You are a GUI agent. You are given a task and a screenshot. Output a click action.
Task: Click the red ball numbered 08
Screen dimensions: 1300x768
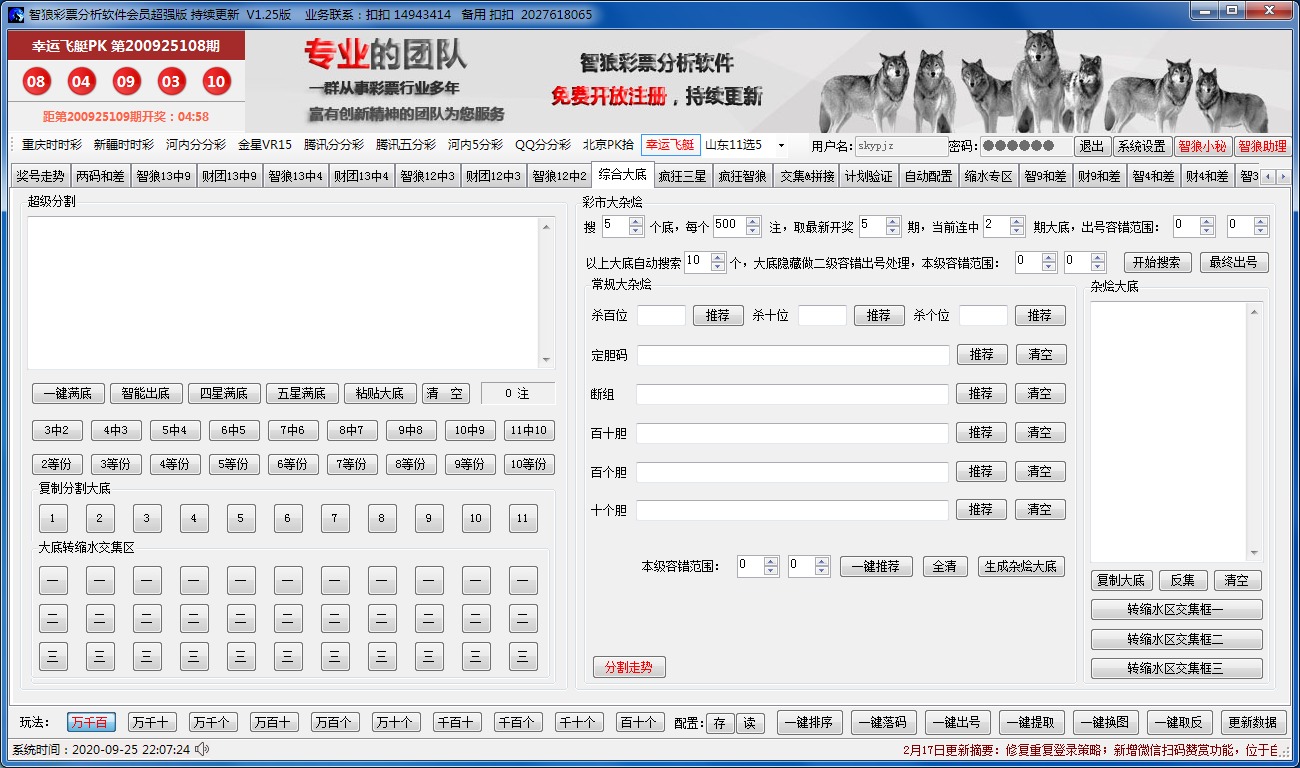pos(37,82)
